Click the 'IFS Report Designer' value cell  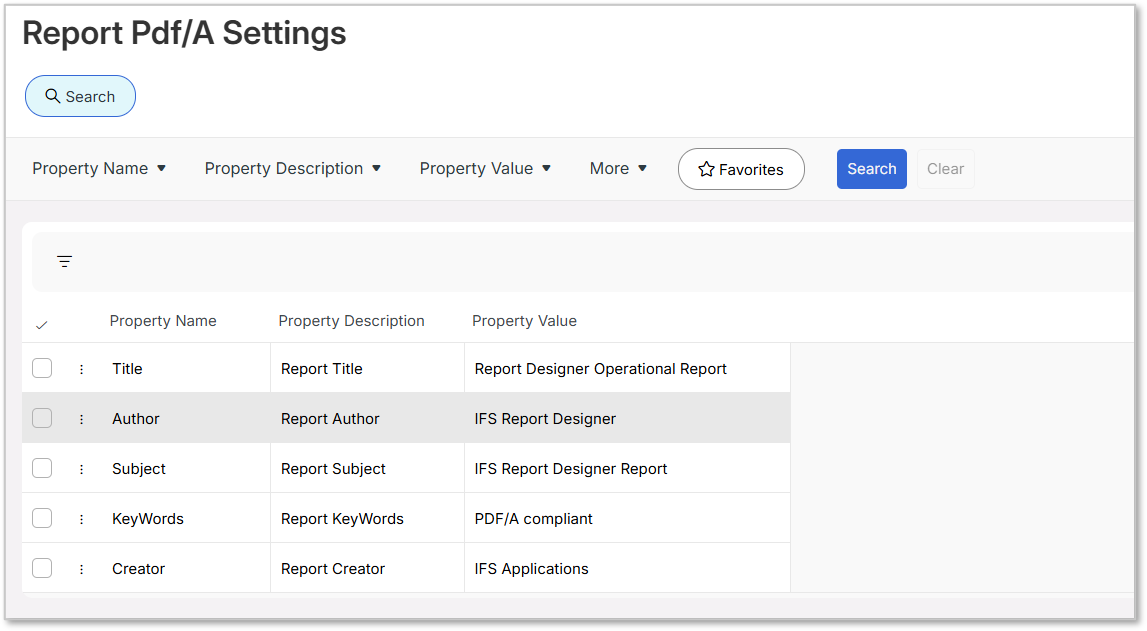(628, 418)
